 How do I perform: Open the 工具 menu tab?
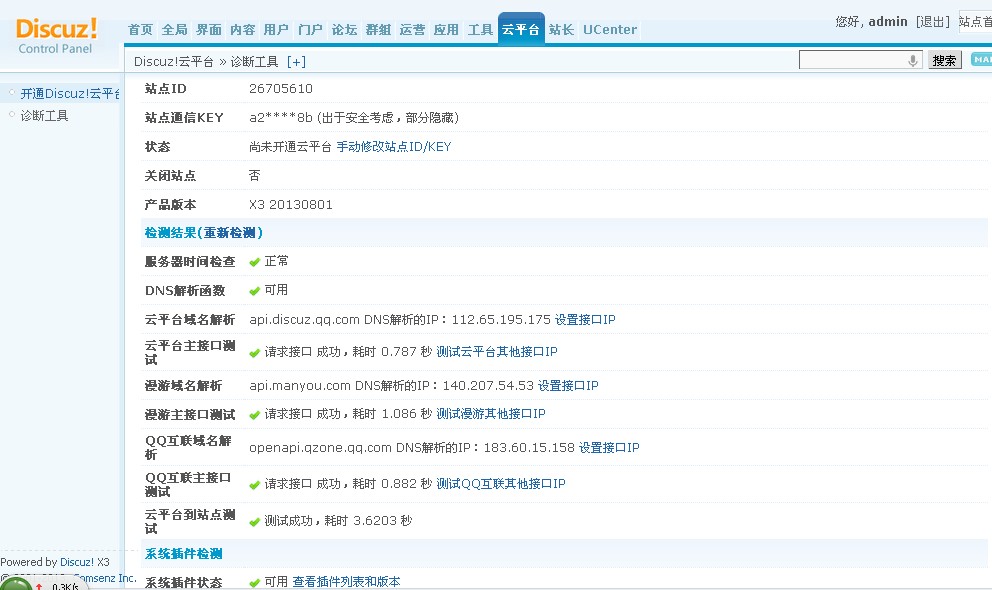pos(480,30)
